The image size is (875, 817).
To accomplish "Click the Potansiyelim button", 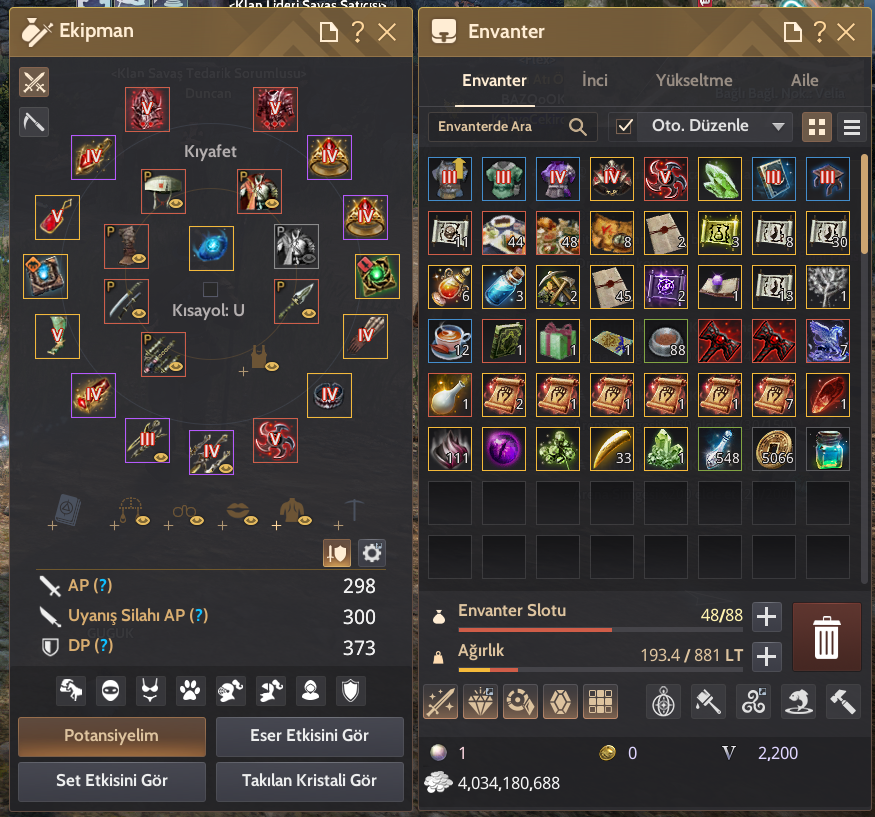I will pyautogui.click(x=112, y=736).
